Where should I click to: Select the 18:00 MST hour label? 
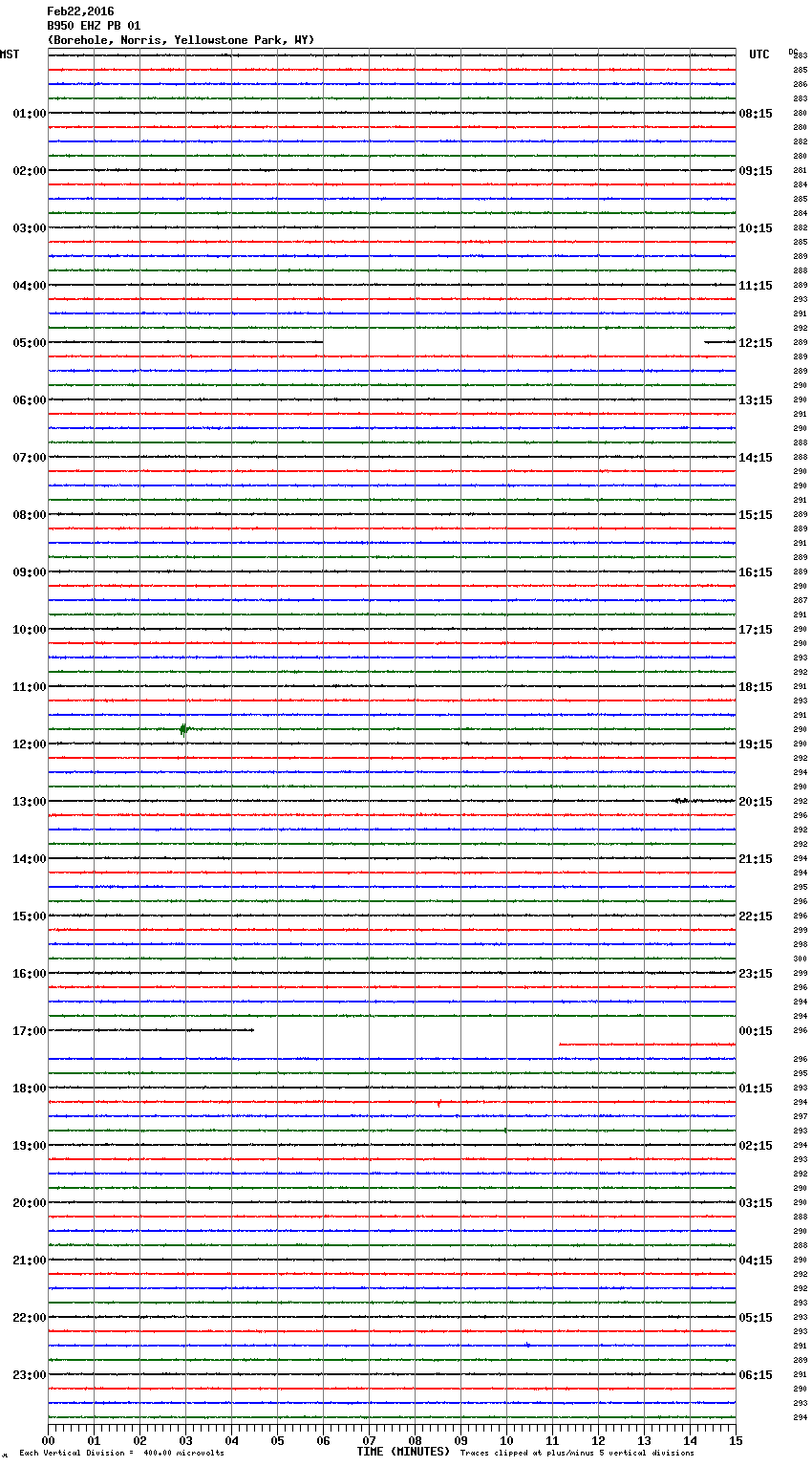click(x=30, y=1089)
